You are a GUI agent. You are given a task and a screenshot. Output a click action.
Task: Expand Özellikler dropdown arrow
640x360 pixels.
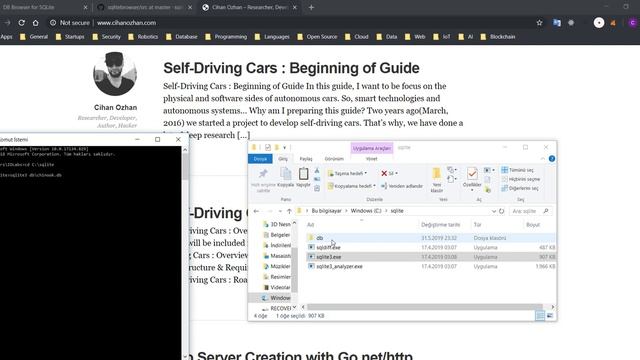click(472, 190)
